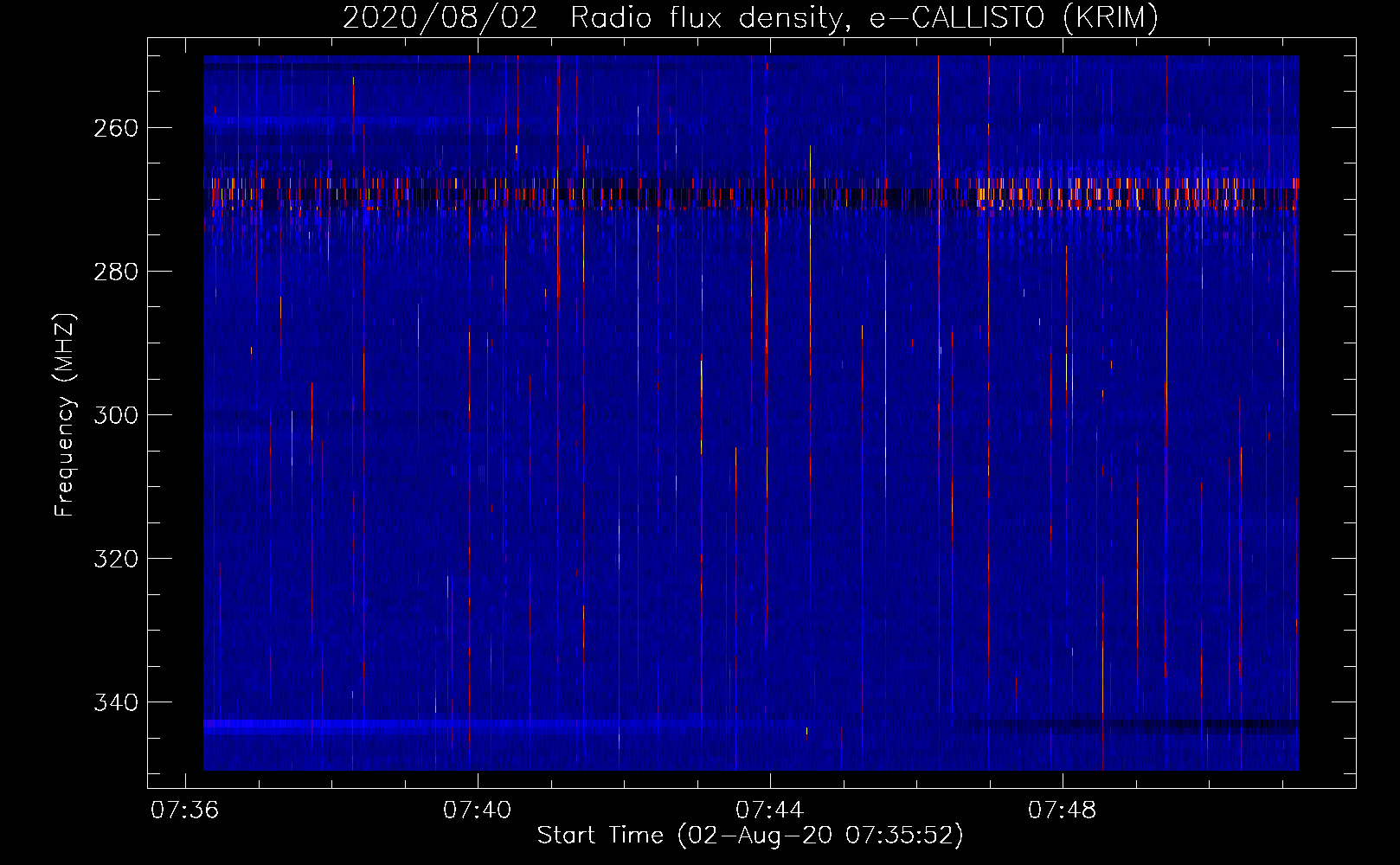Click the Start Time axis label

750,836
